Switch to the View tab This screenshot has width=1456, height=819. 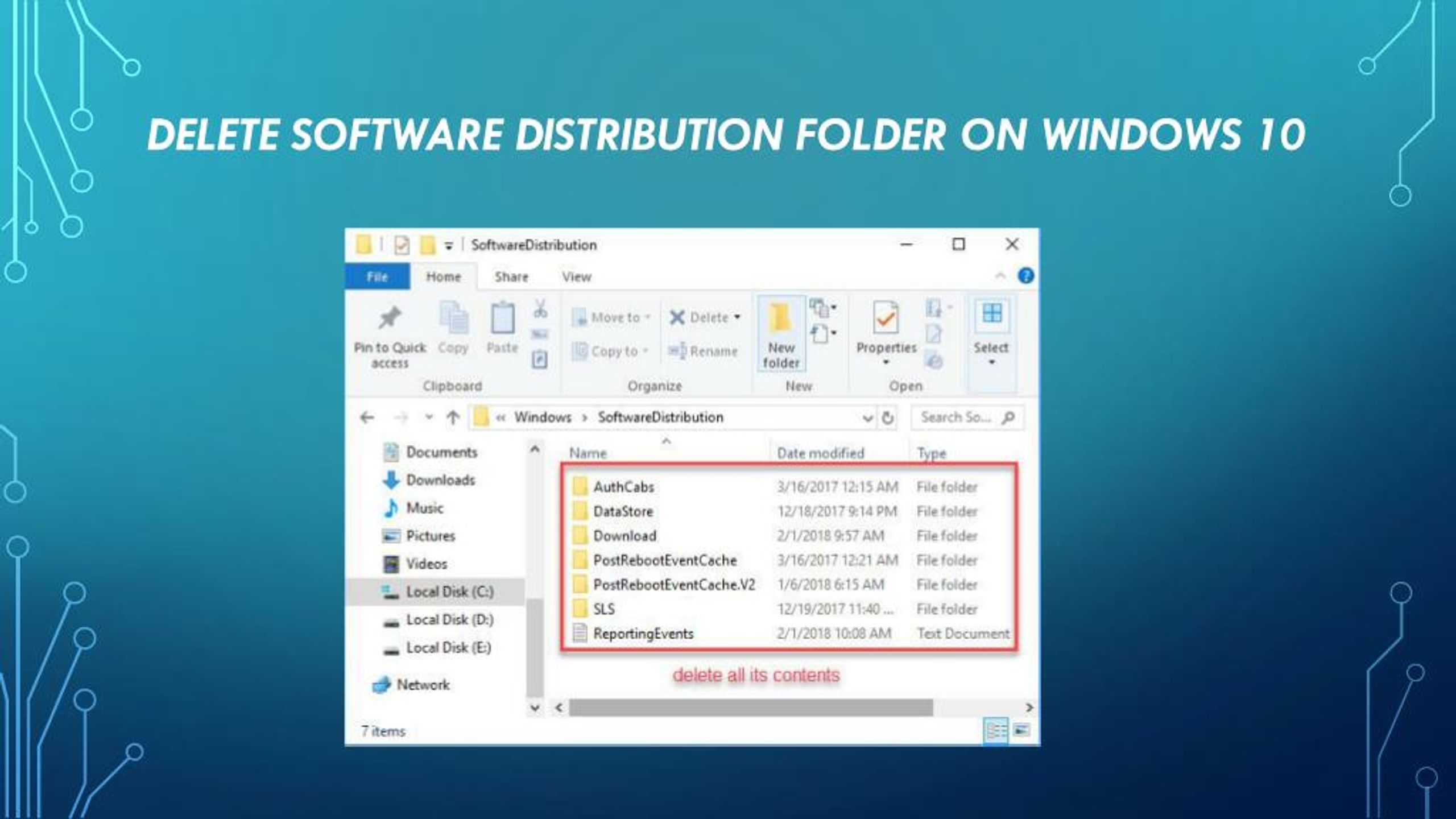(x=577, y=276)
